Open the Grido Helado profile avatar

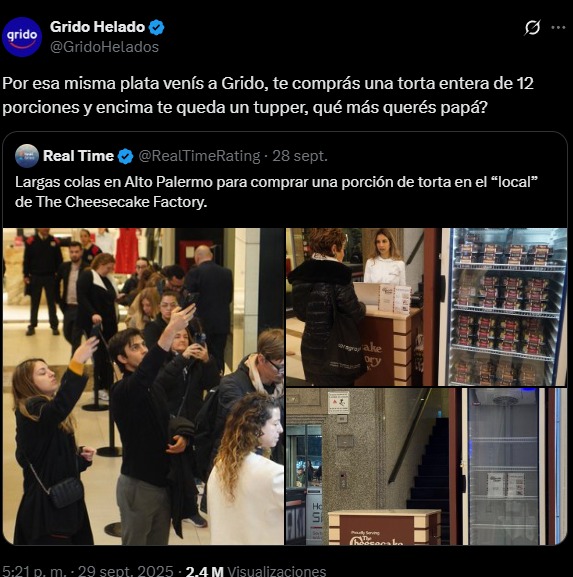[22, 37]
